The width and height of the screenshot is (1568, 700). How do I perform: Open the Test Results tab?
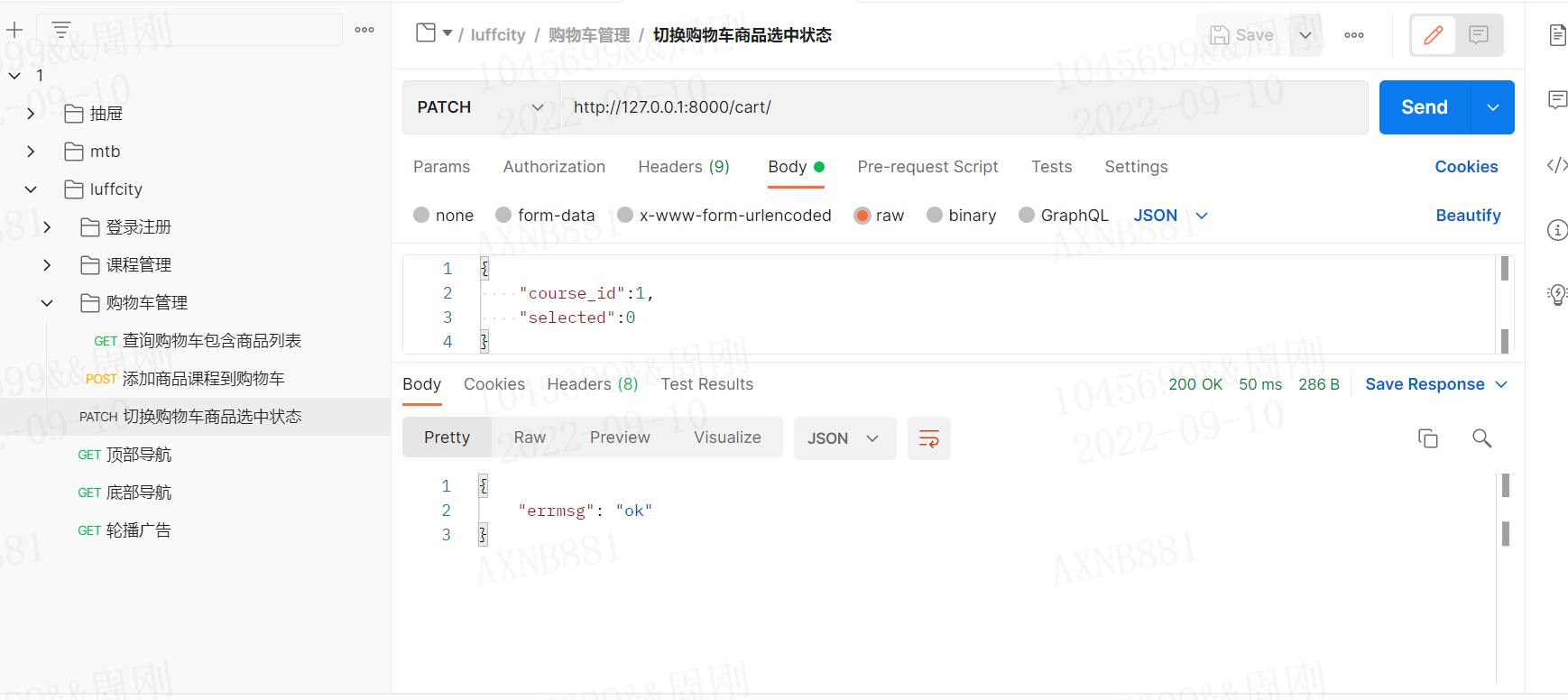(706, 384)
